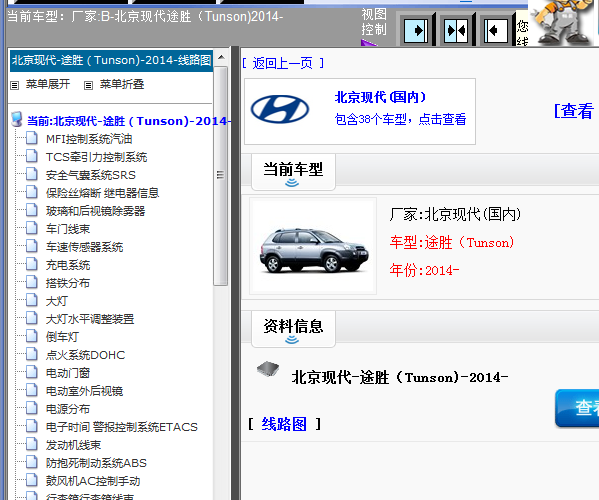Click the gray chip icon in 资料信息
The width and height of the screenshot is (599, 500).
[x=268, y=369]
